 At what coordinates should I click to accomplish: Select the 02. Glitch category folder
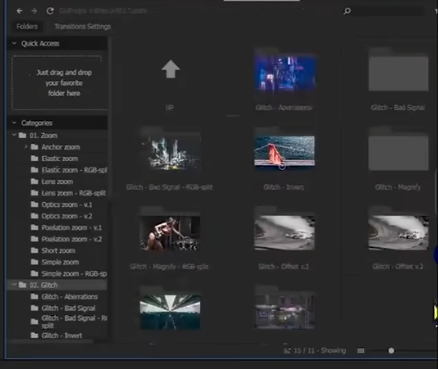43,285
